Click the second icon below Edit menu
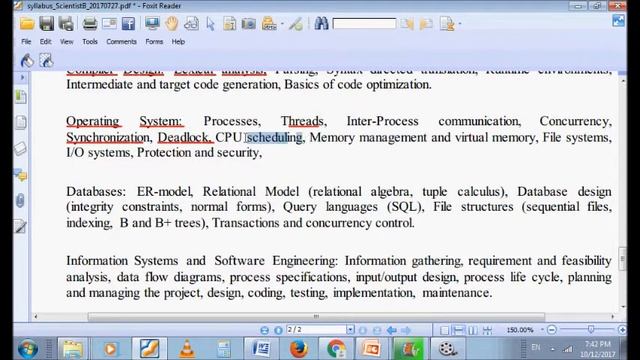Screen dimensions: 640x360 pos(46,60)
